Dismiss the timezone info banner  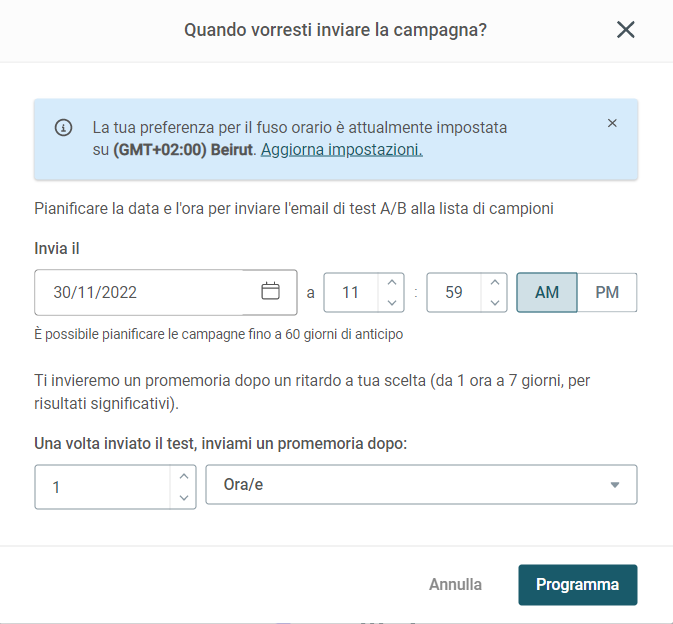612,123
